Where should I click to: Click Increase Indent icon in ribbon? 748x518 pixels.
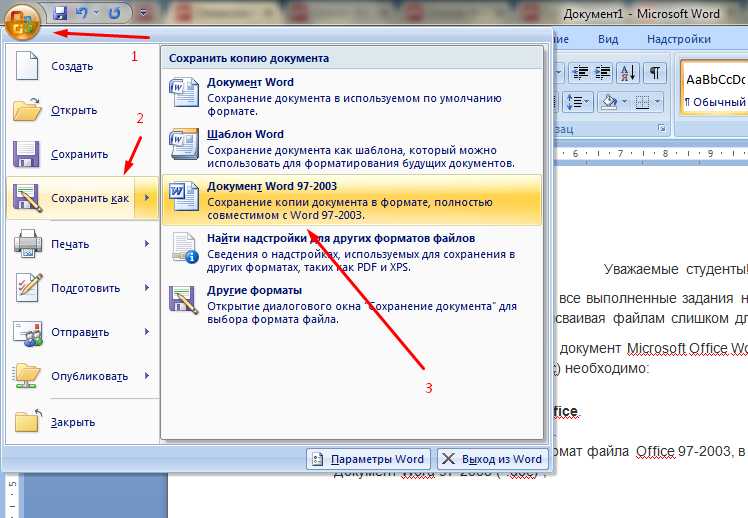[603, 73]
